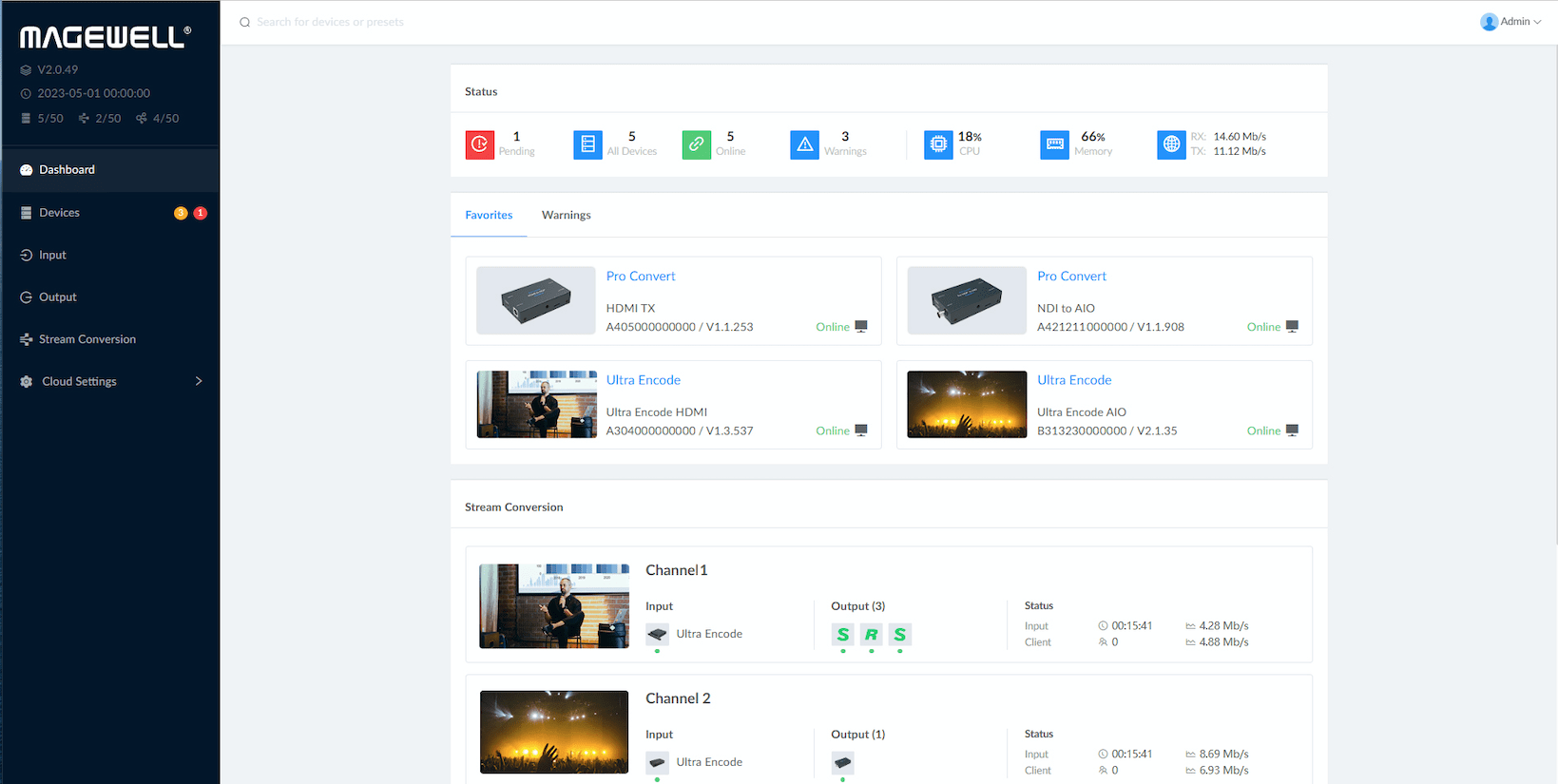The height and width of the screenshot is (784, 1558).
Task: Click the 66% Memory value
Action: [1093, 137]
